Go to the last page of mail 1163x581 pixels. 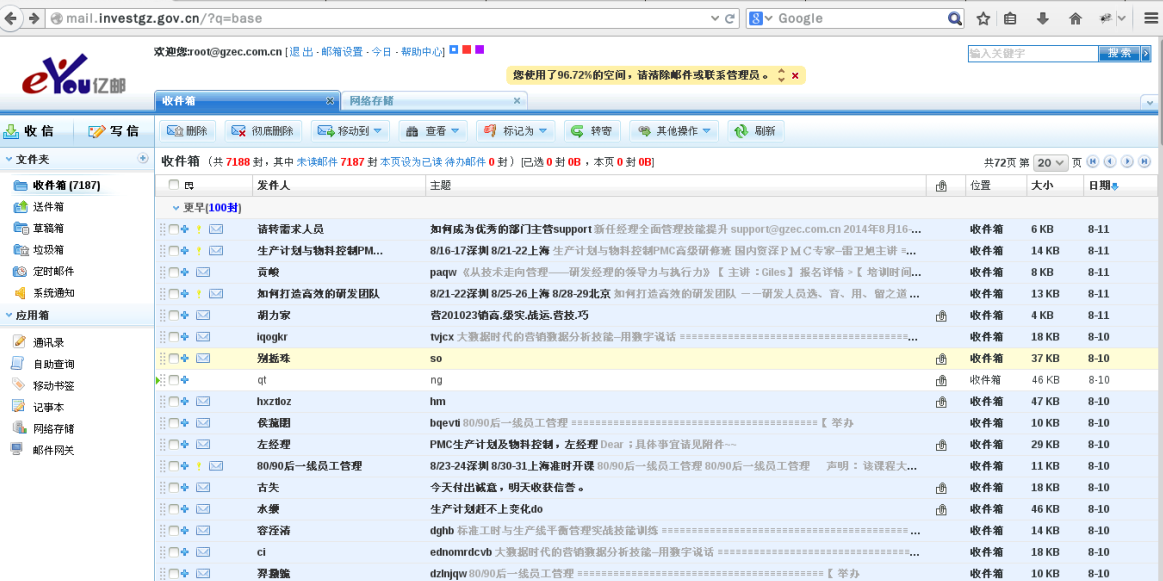pyautogui.click(x=1144, y=161)
